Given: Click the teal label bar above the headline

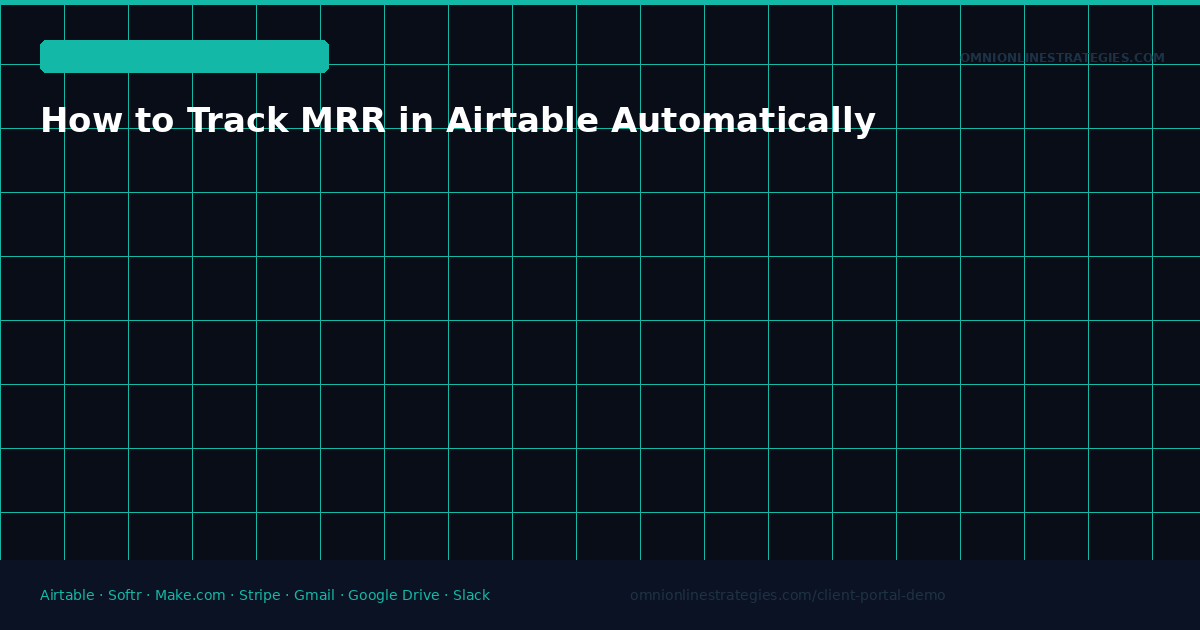Looking at the screenshot, I should point(184,56).
